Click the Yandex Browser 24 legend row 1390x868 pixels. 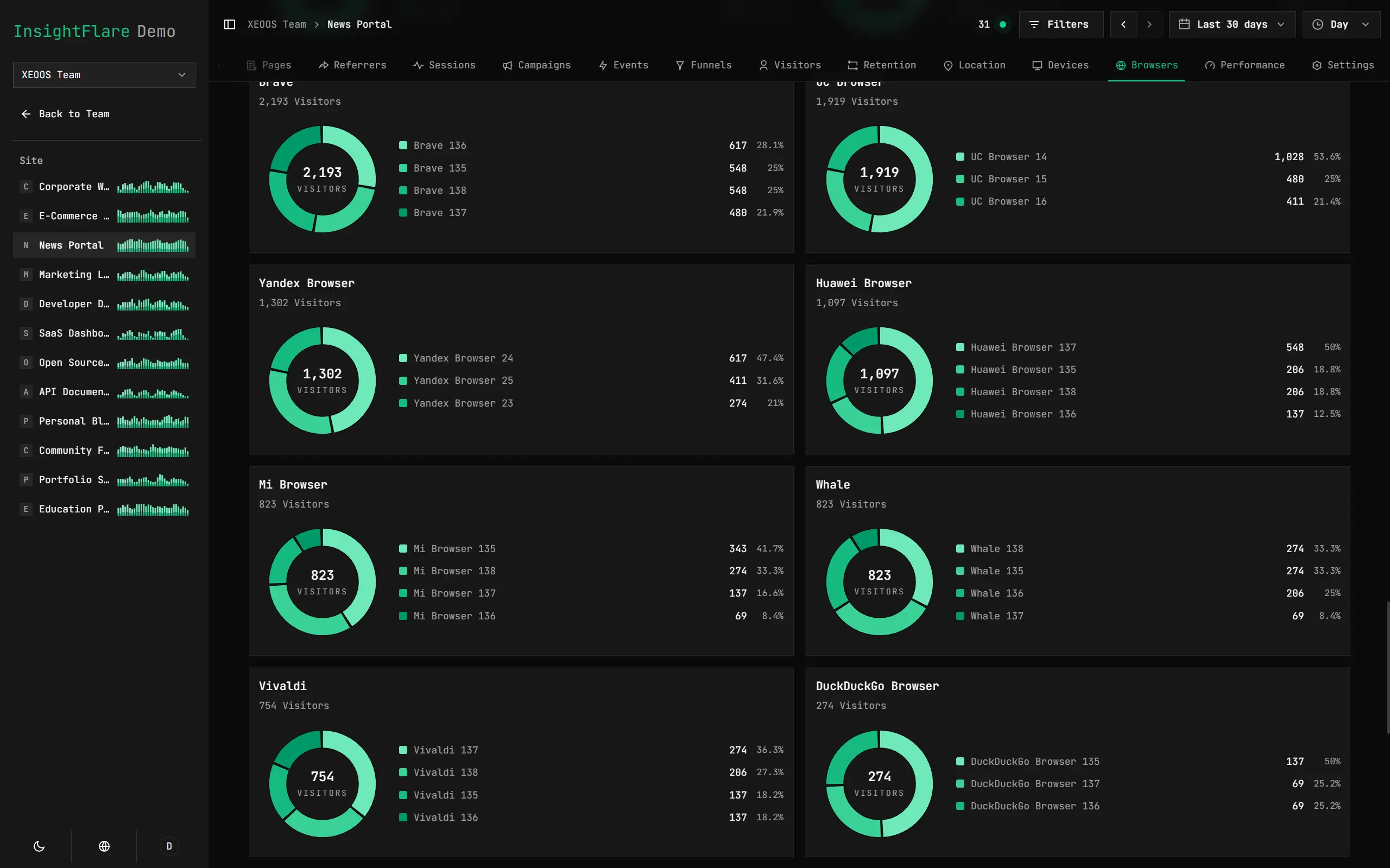[591, 358]
